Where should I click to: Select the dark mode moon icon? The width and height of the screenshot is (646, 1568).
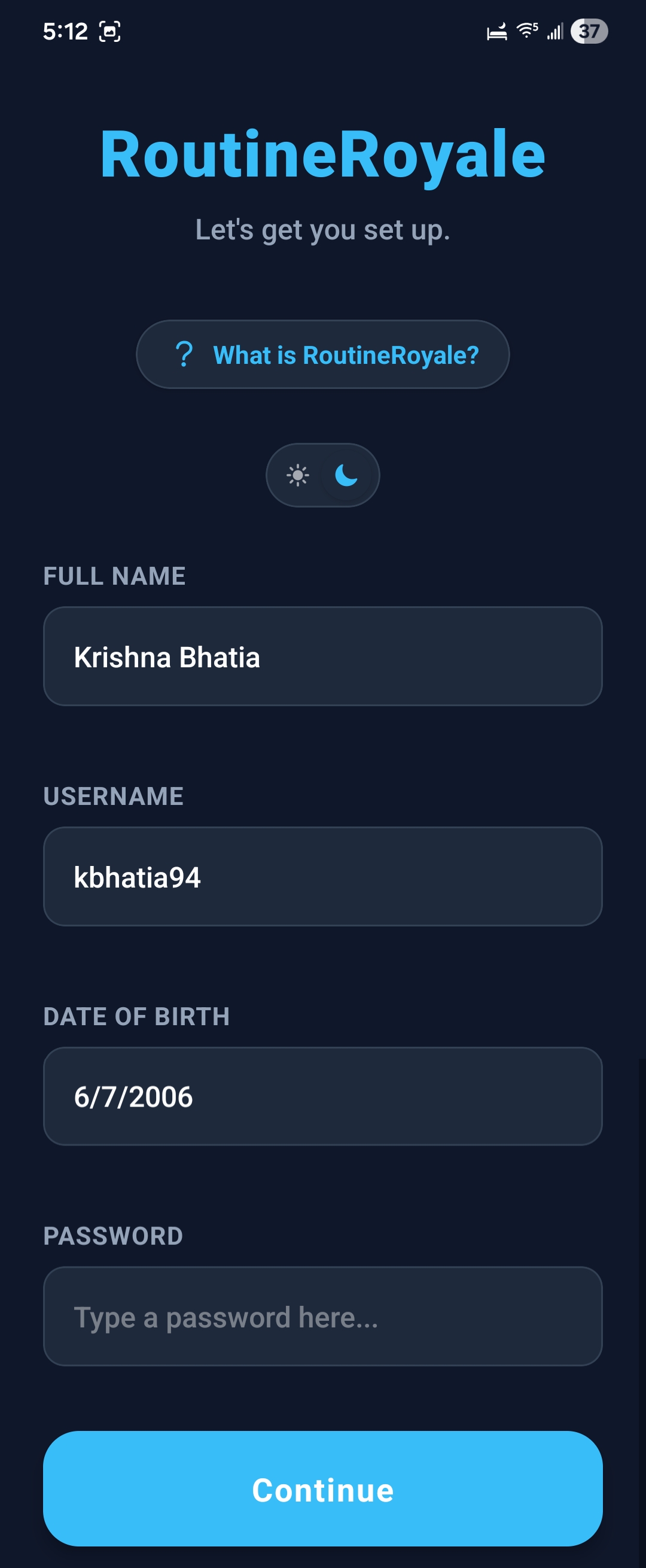(x=347, y=475)
